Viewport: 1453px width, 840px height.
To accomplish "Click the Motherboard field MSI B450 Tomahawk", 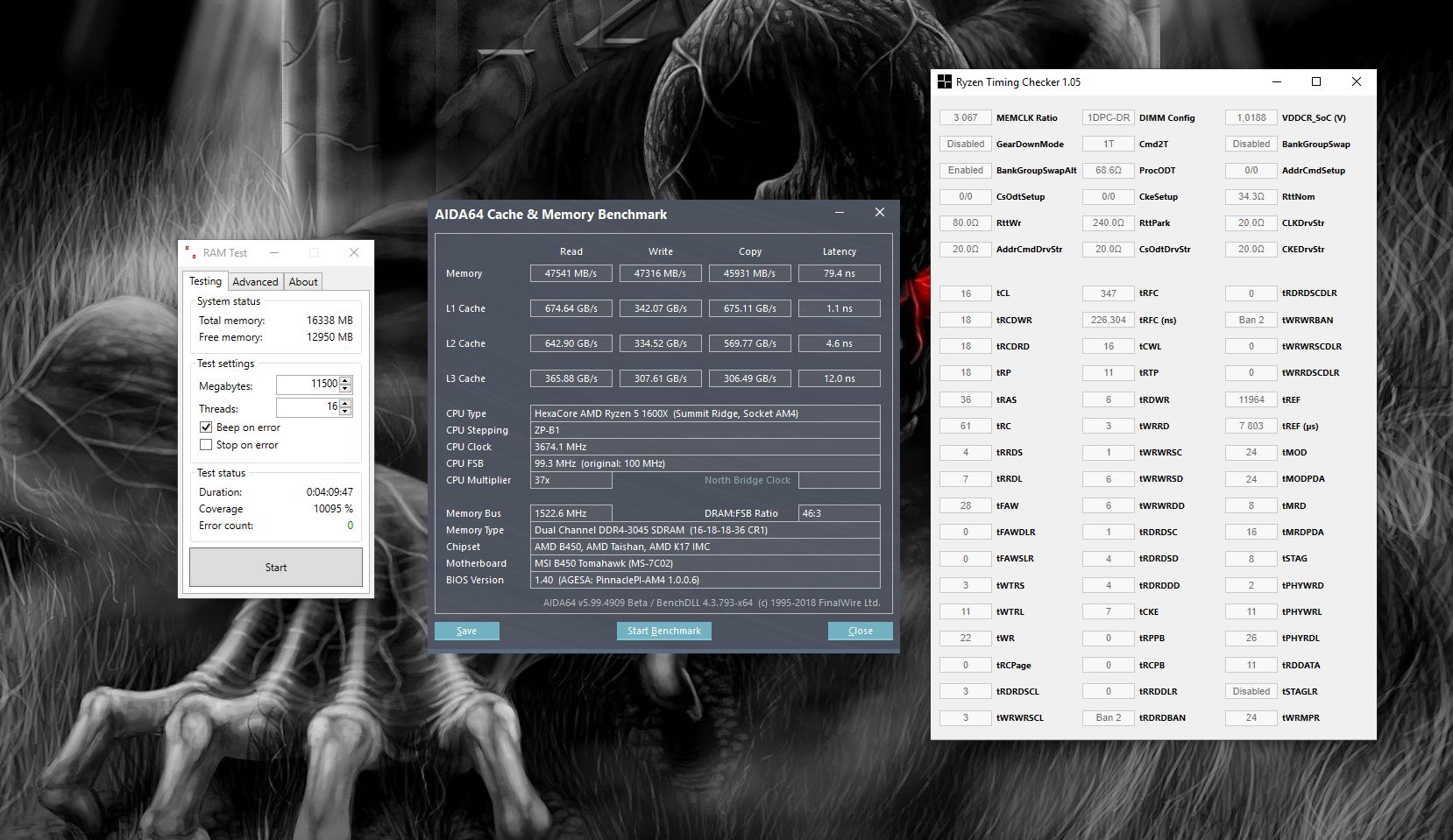I will coord(705,563).
